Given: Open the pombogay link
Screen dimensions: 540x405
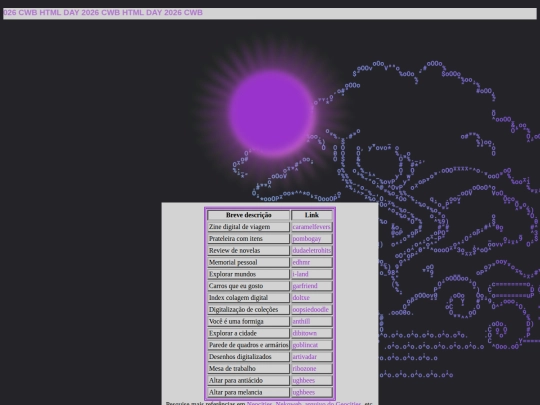Looking at the screenshot, I should click(x=307, y=239).
